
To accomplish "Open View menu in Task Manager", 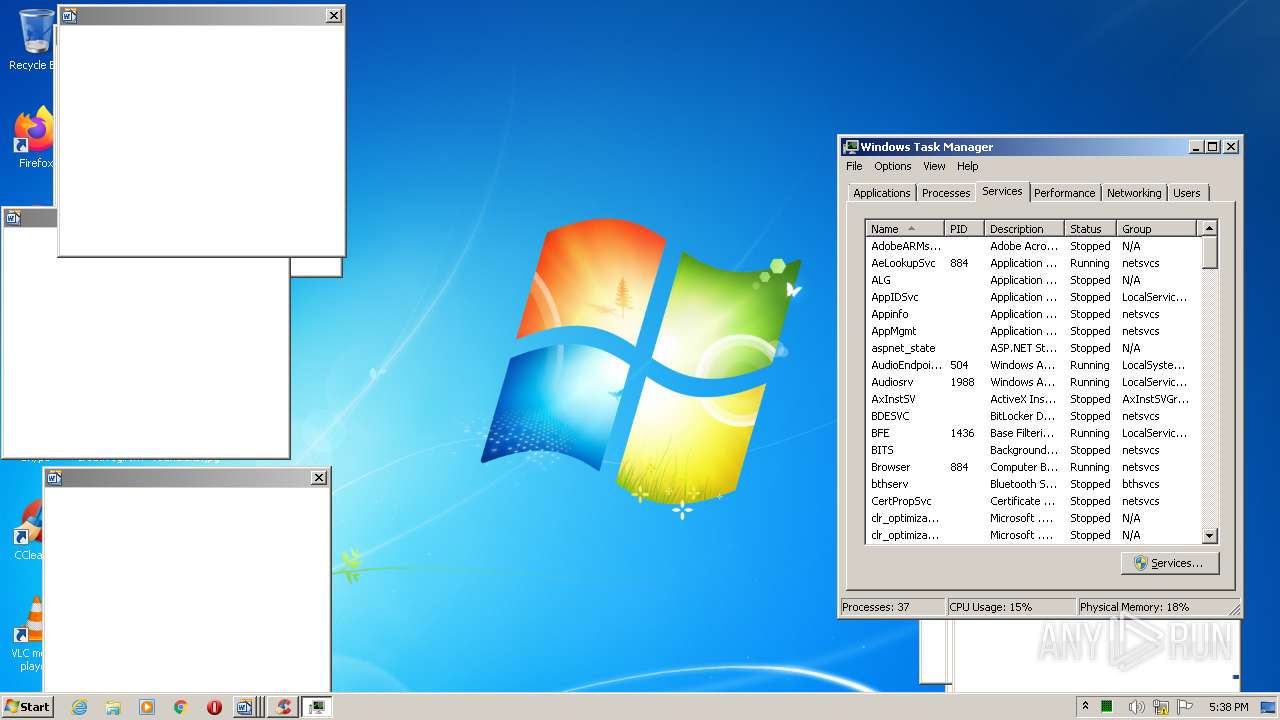I will (934, 166).
